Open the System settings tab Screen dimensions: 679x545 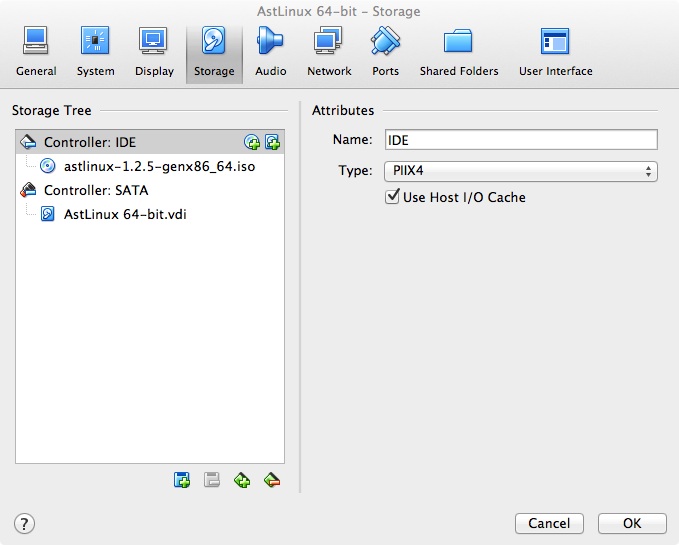95,52
